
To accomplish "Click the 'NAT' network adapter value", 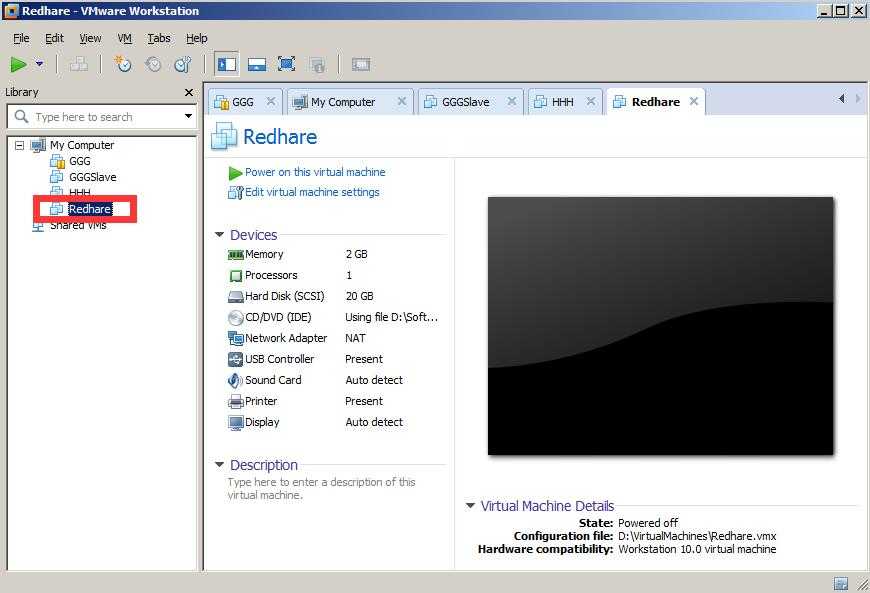I will [355, 338].
